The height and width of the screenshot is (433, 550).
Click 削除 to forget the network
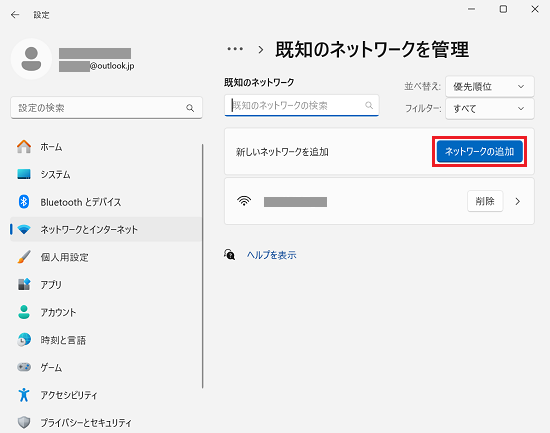coord(485,201)
